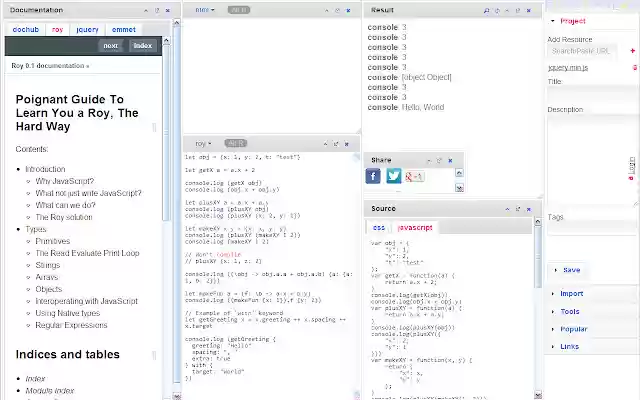Click the up arrow in Share panel
The height and width of the screenshot is (400, 640).
pos(459,173)
